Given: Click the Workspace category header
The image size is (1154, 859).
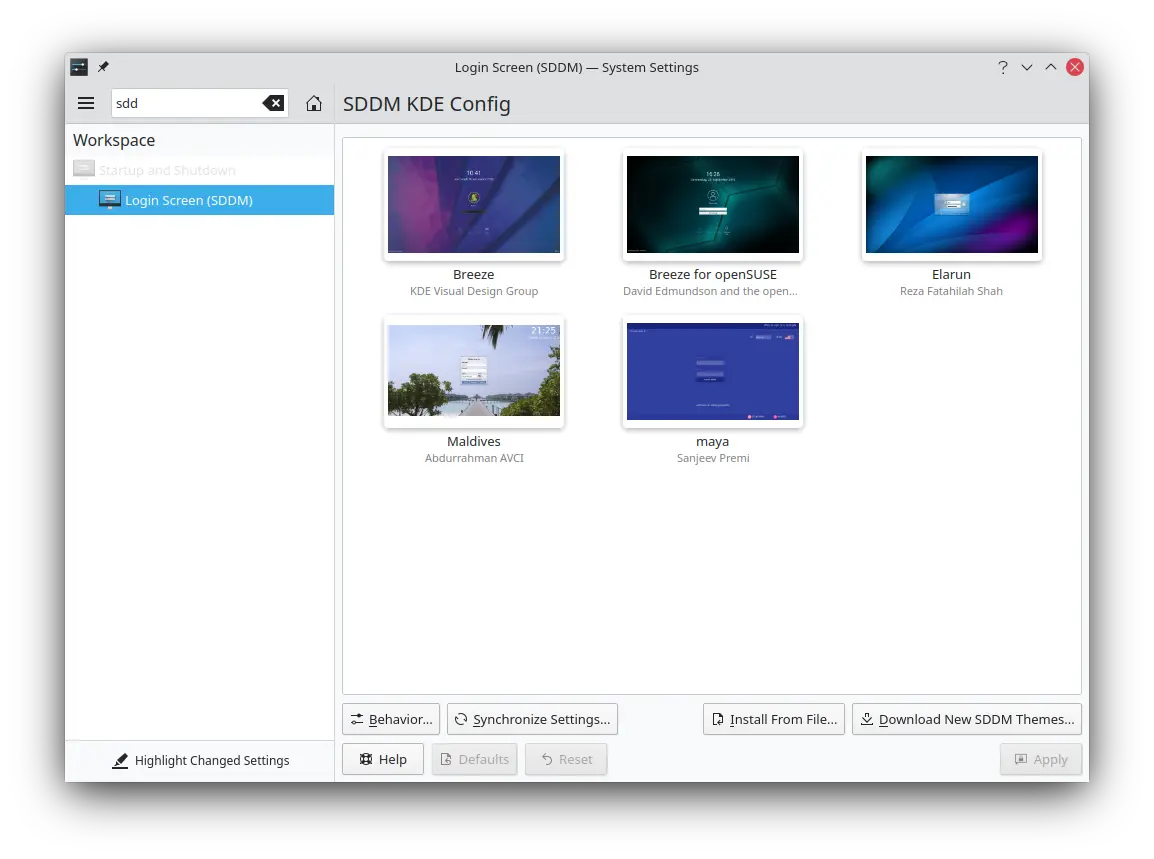Looking at the screenshot, I should 113,140.
